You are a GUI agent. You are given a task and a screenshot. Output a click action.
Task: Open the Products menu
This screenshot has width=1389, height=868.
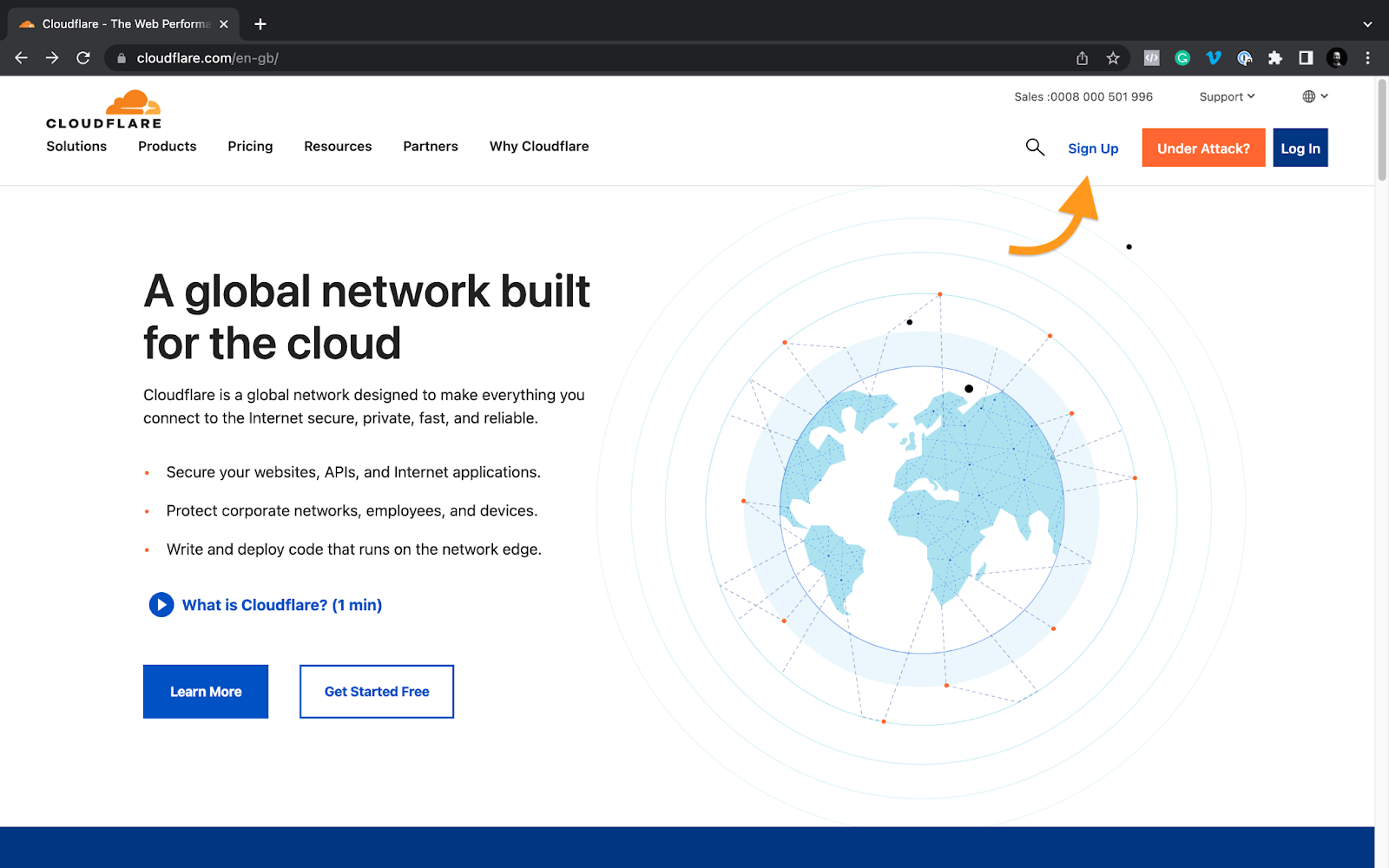click(168, 147)
